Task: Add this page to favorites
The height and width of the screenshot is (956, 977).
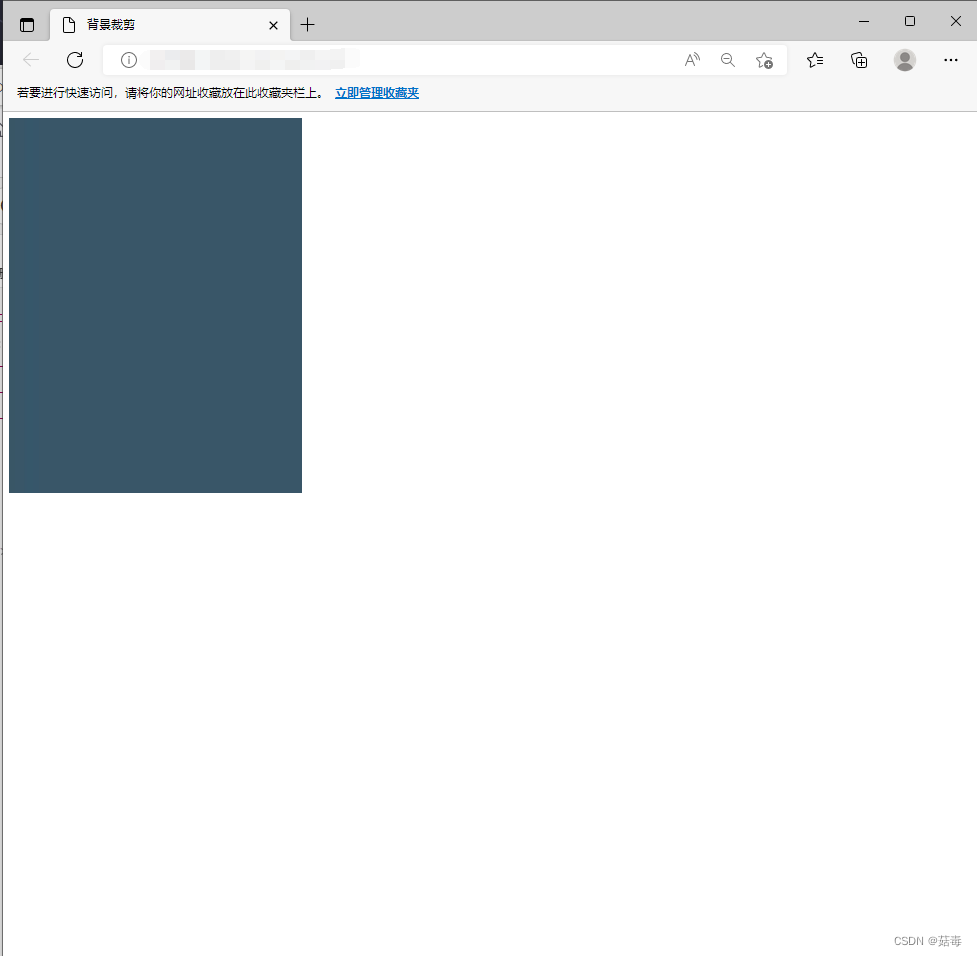Action: coord(764,60)
